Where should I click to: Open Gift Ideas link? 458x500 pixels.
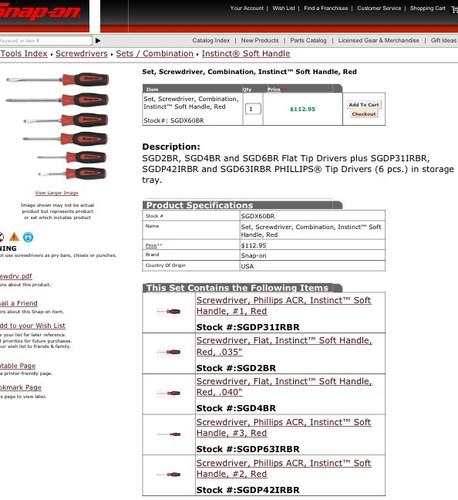pyautogui.click(x=444, y=40)
